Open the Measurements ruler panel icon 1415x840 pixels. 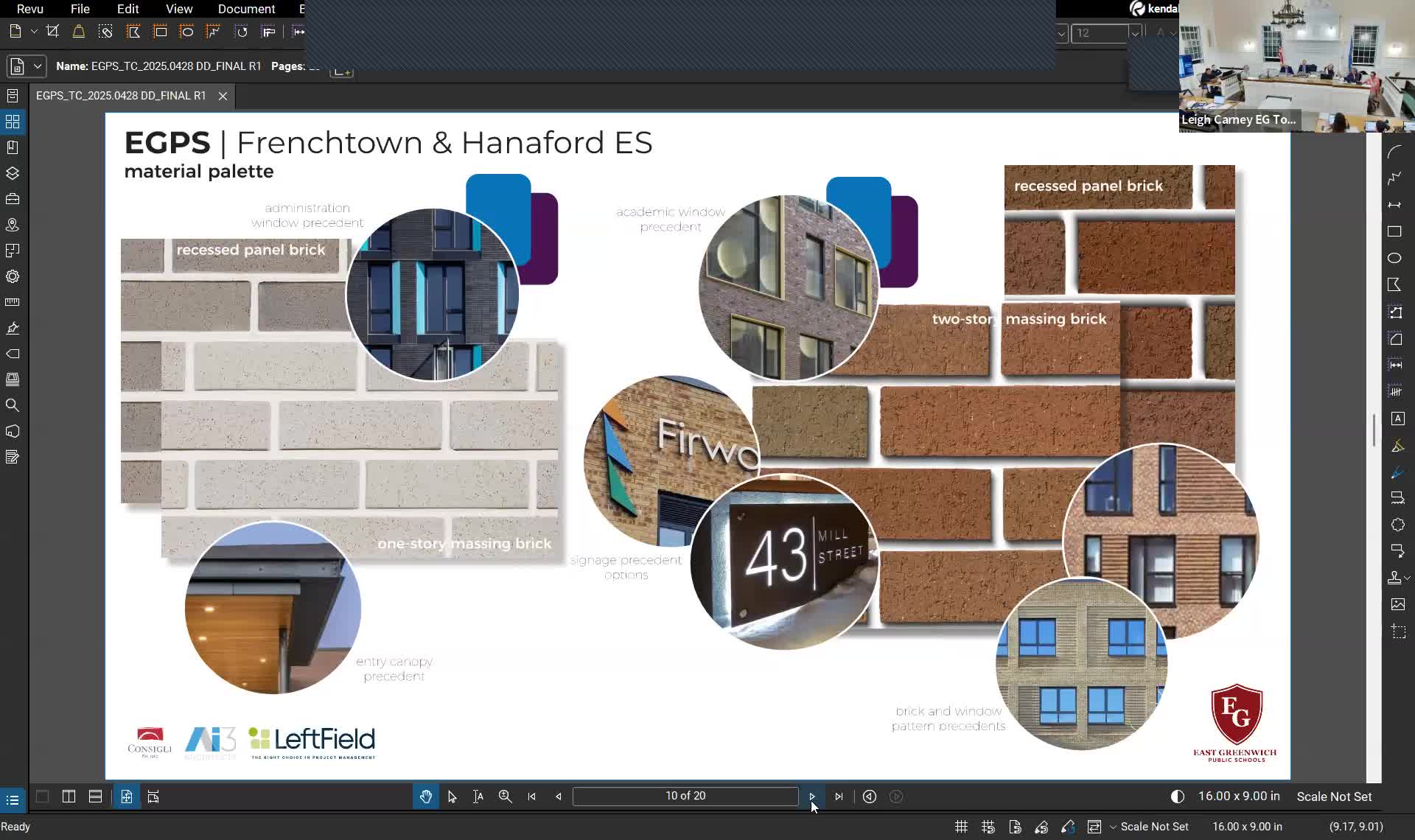[13, 302]
